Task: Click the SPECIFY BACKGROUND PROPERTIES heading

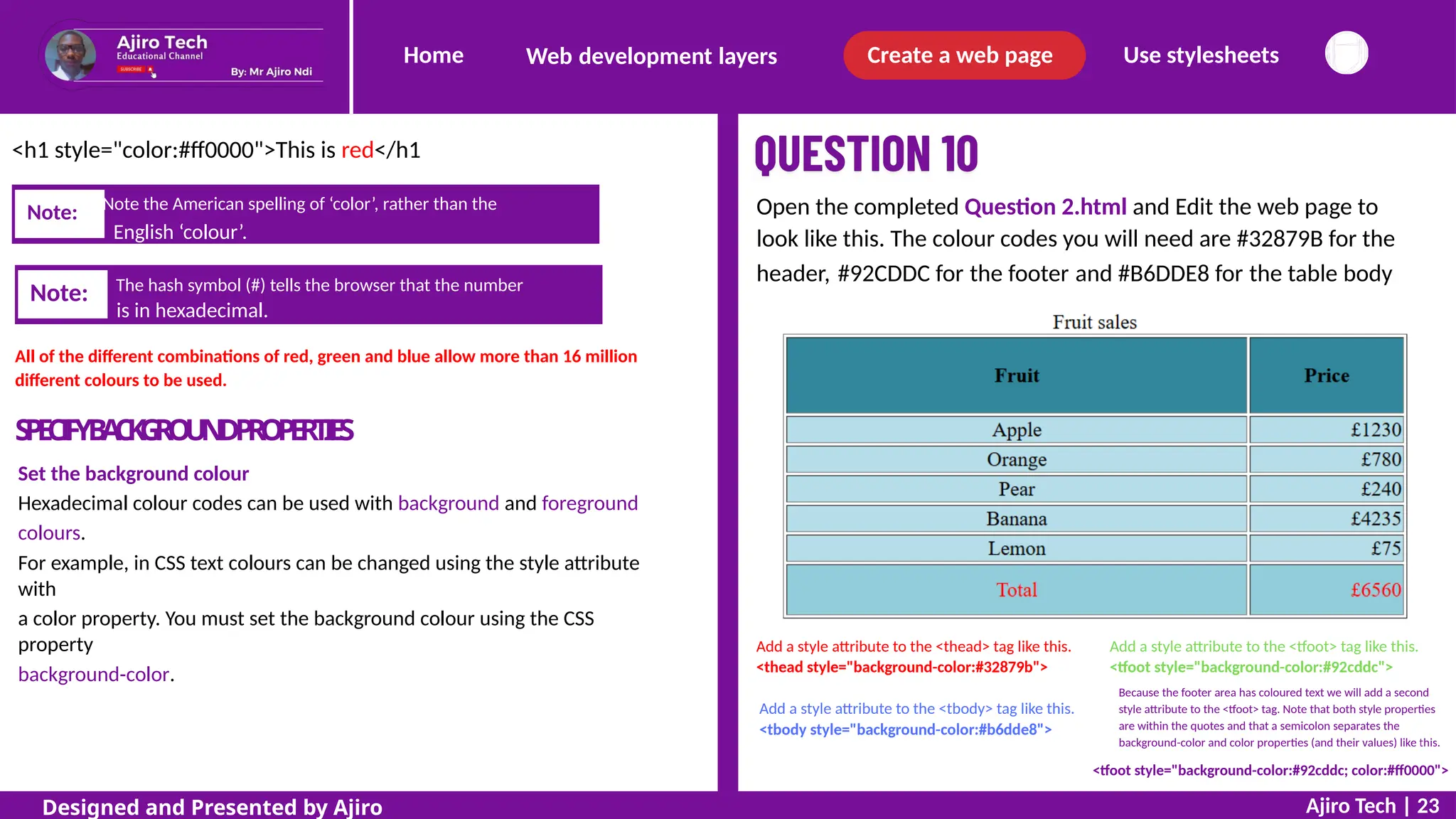Action: [x=184, y=431]
